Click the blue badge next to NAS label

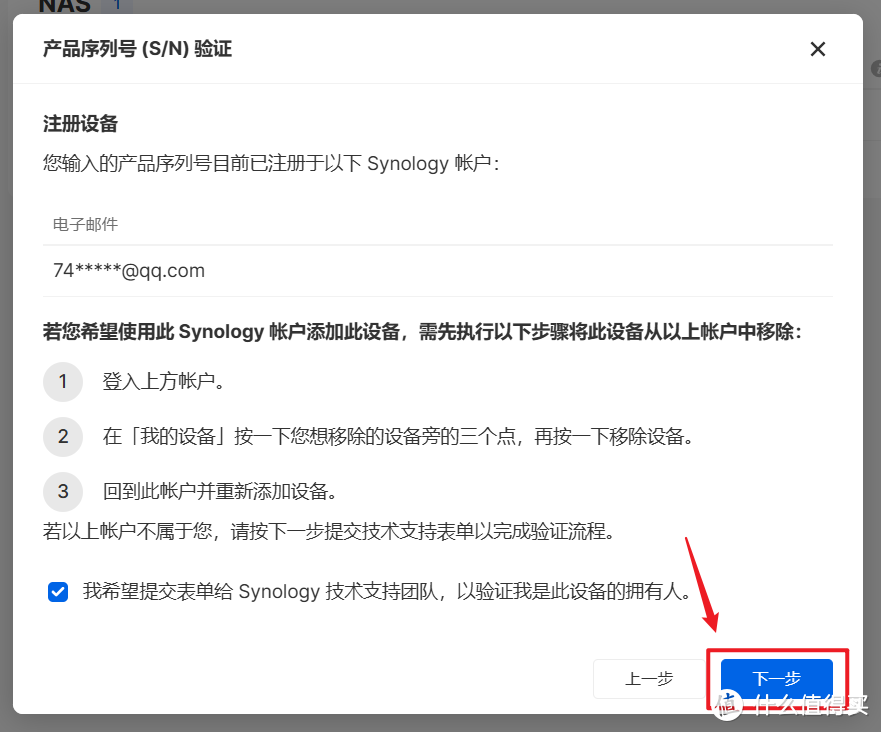click(117, 4)
